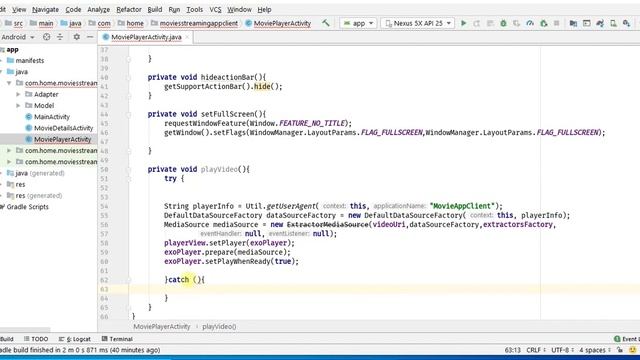Screen dimensions: 640x360
Task: Toggle fold marker at hideactionBar method line
Action: point(129,78)
